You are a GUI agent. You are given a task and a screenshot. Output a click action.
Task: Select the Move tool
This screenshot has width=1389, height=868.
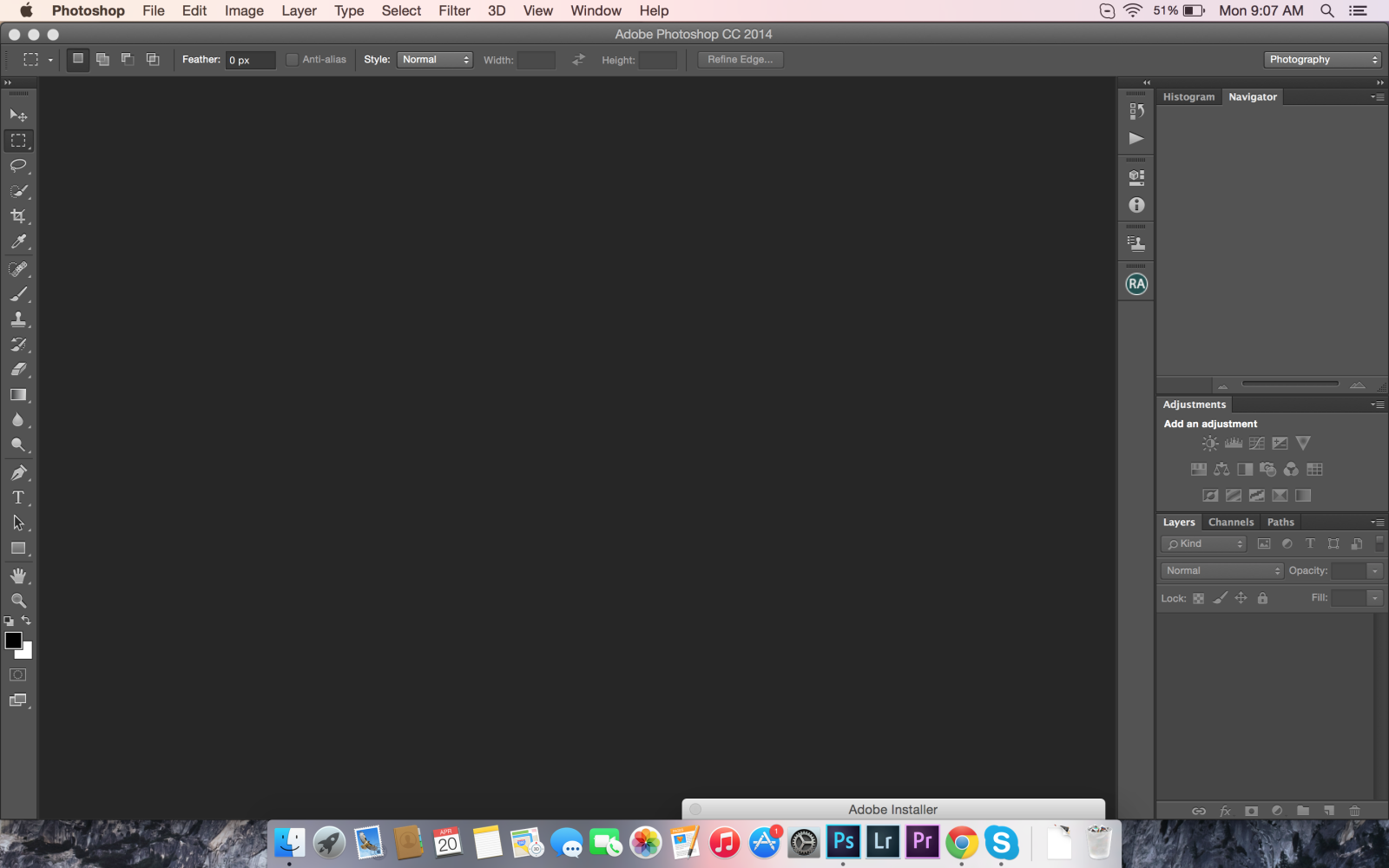[18, 115]
